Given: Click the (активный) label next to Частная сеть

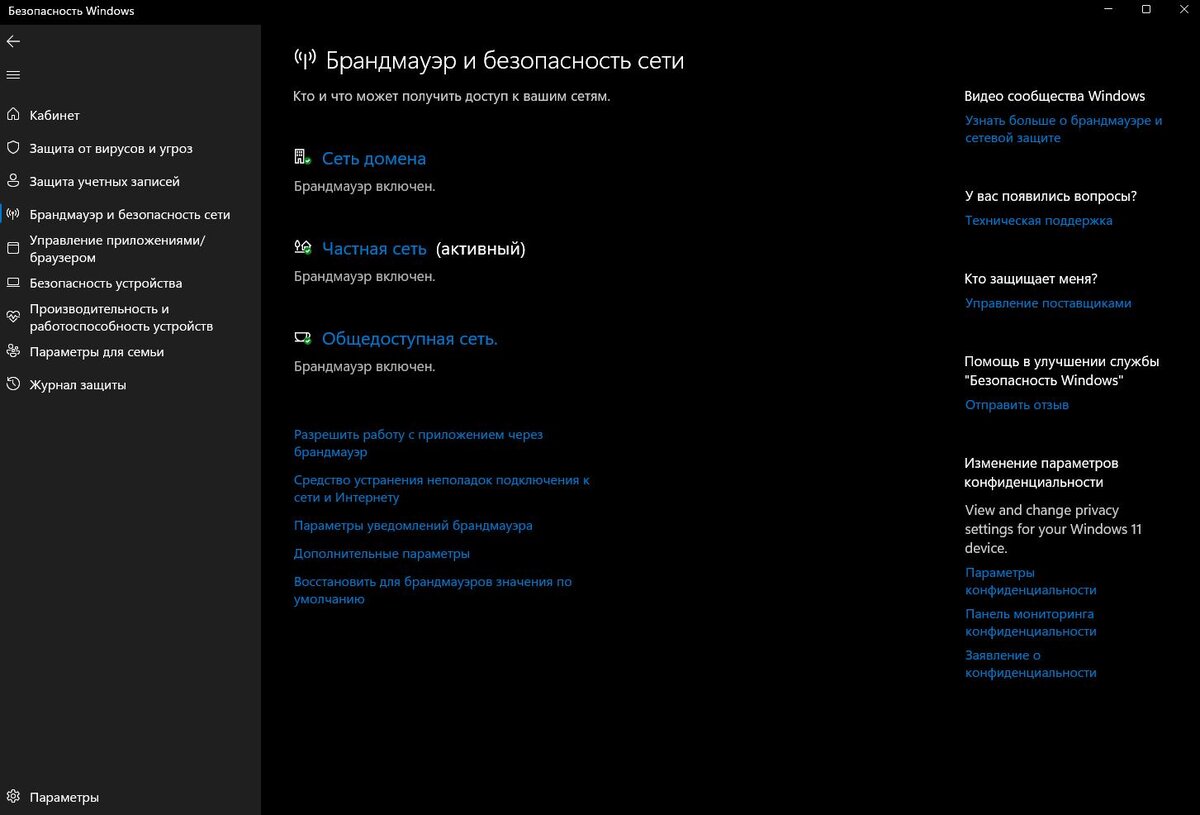Looking at the screenshot, I should coord(480,248).
